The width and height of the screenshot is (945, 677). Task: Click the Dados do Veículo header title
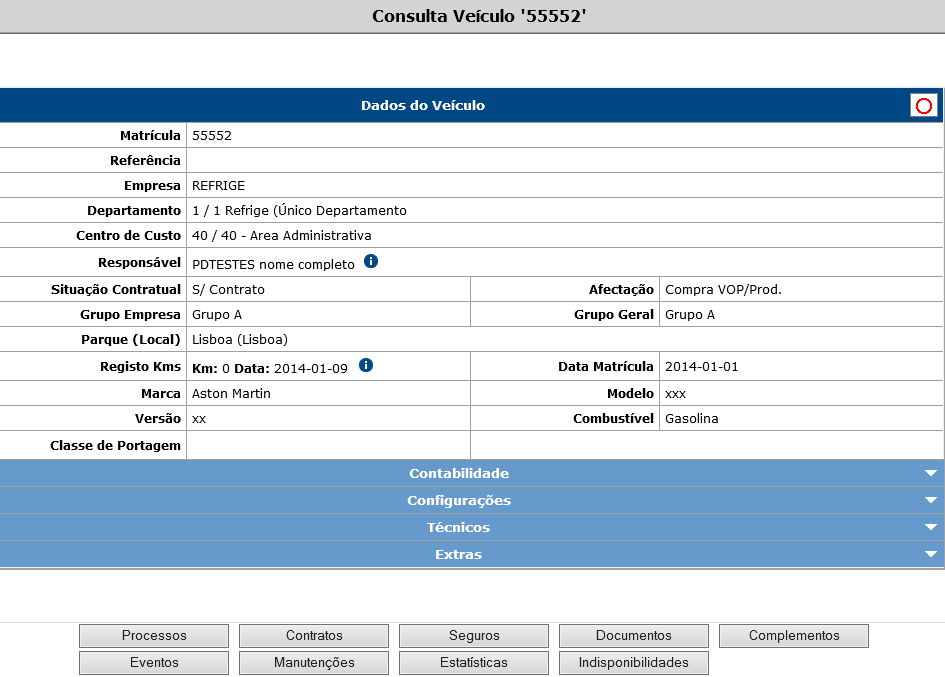tap(422, 105)
